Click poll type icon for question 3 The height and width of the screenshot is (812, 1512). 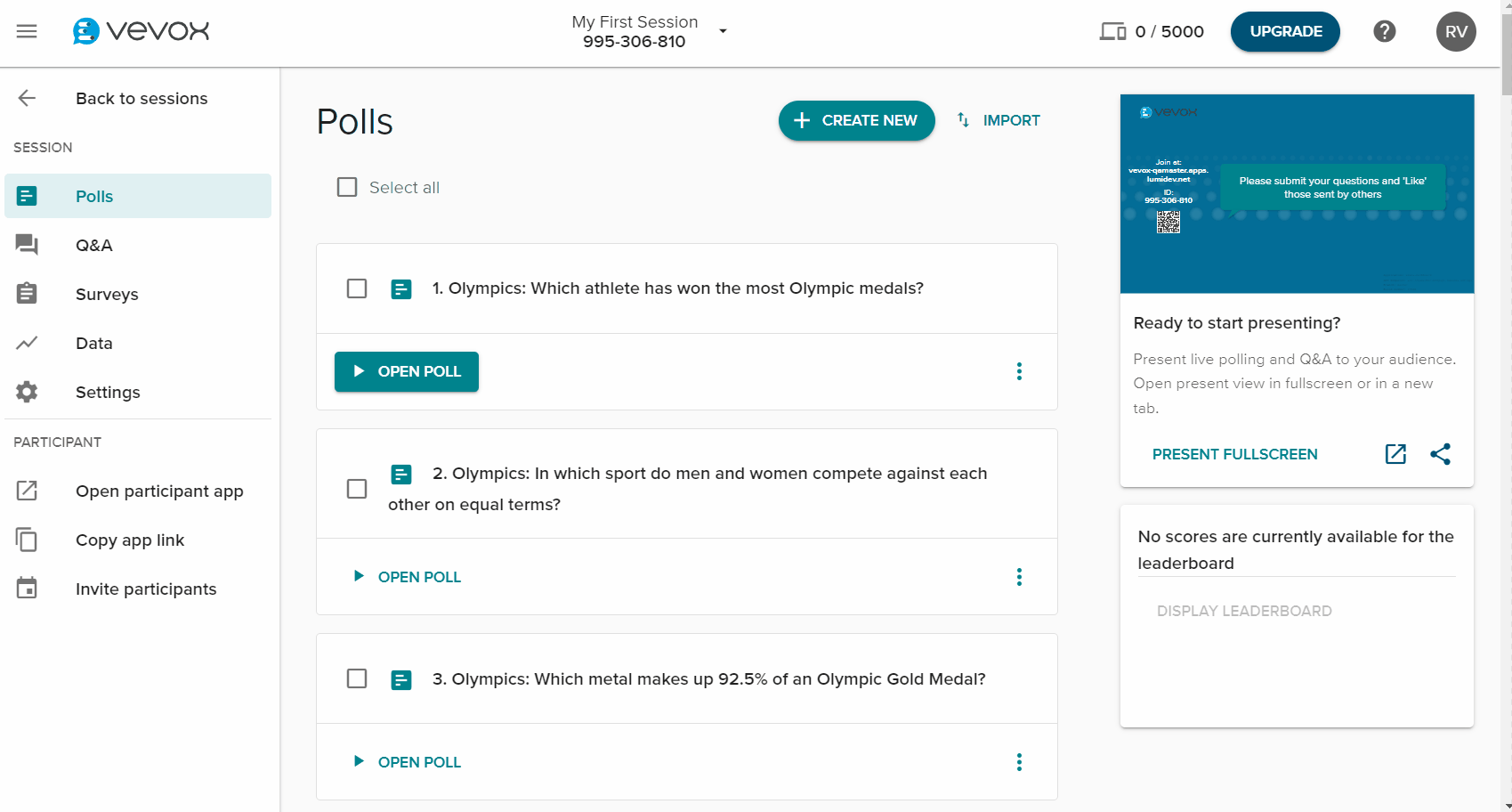pyautogui.click(x=401, y=680)
